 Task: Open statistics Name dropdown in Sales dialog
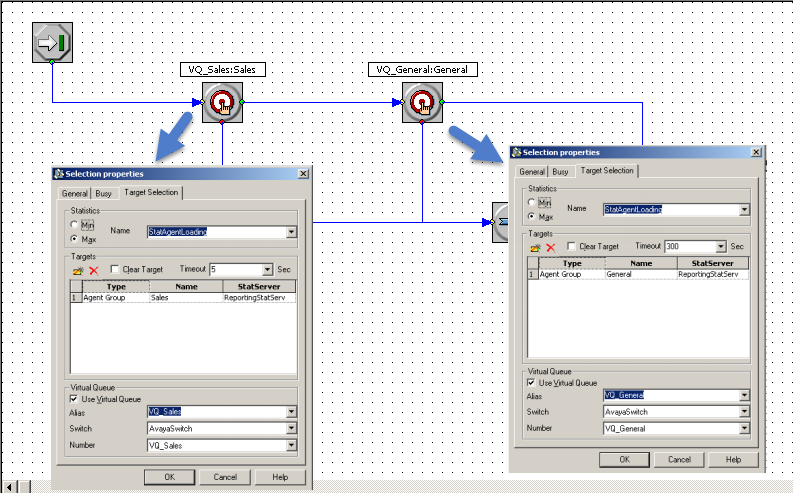tap(291, 232)
